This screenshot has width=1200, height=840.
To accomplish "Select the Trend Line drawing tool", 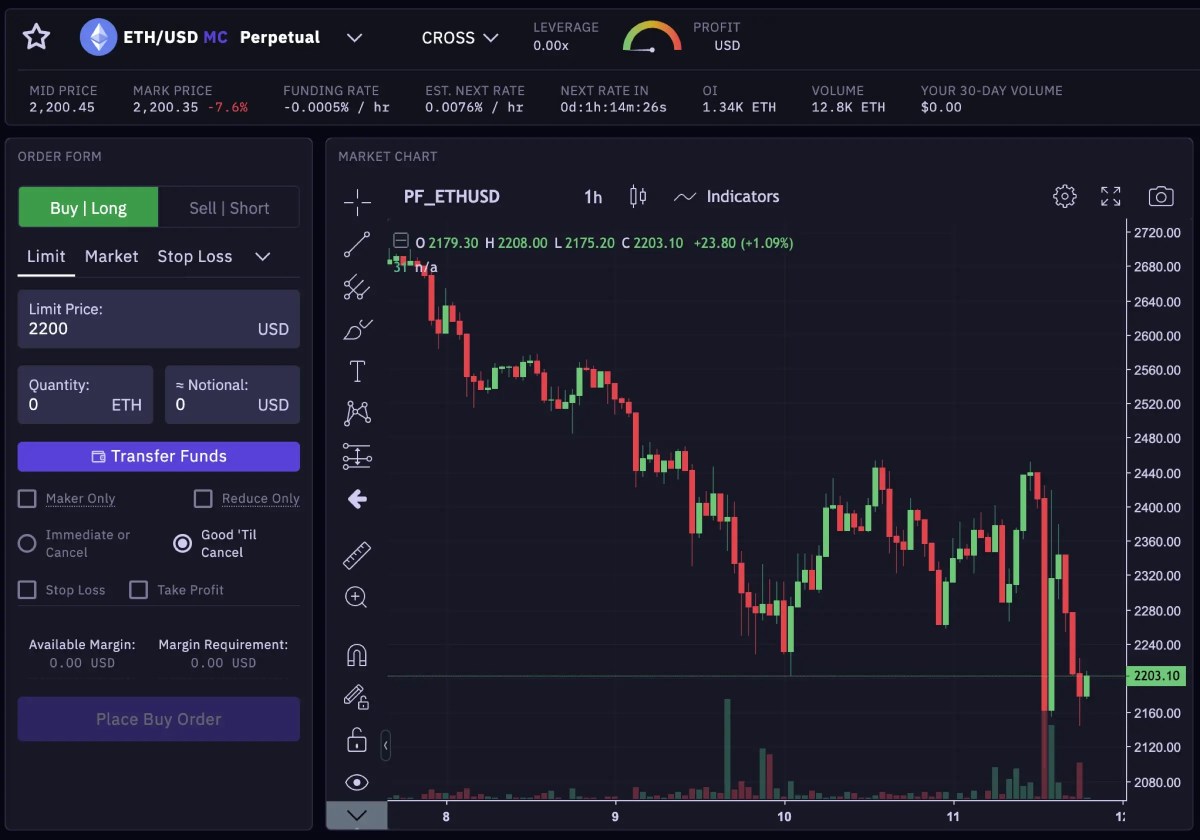I will tap(356, 244).
